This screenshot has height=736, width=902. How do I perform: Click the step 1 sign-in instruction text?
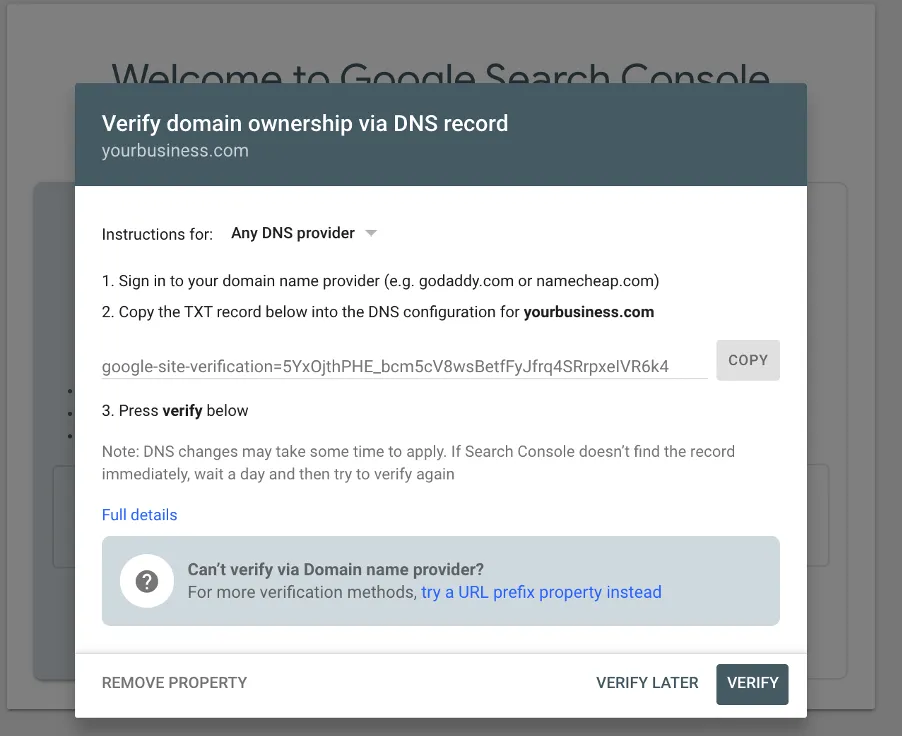pos(380,281)
